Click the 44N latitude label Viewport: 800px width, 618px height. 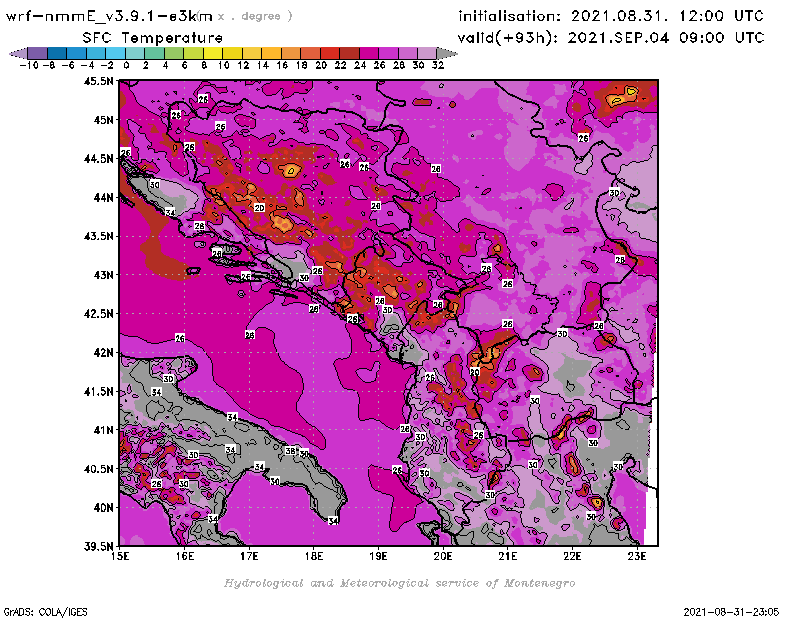click(x=103, y=197)
